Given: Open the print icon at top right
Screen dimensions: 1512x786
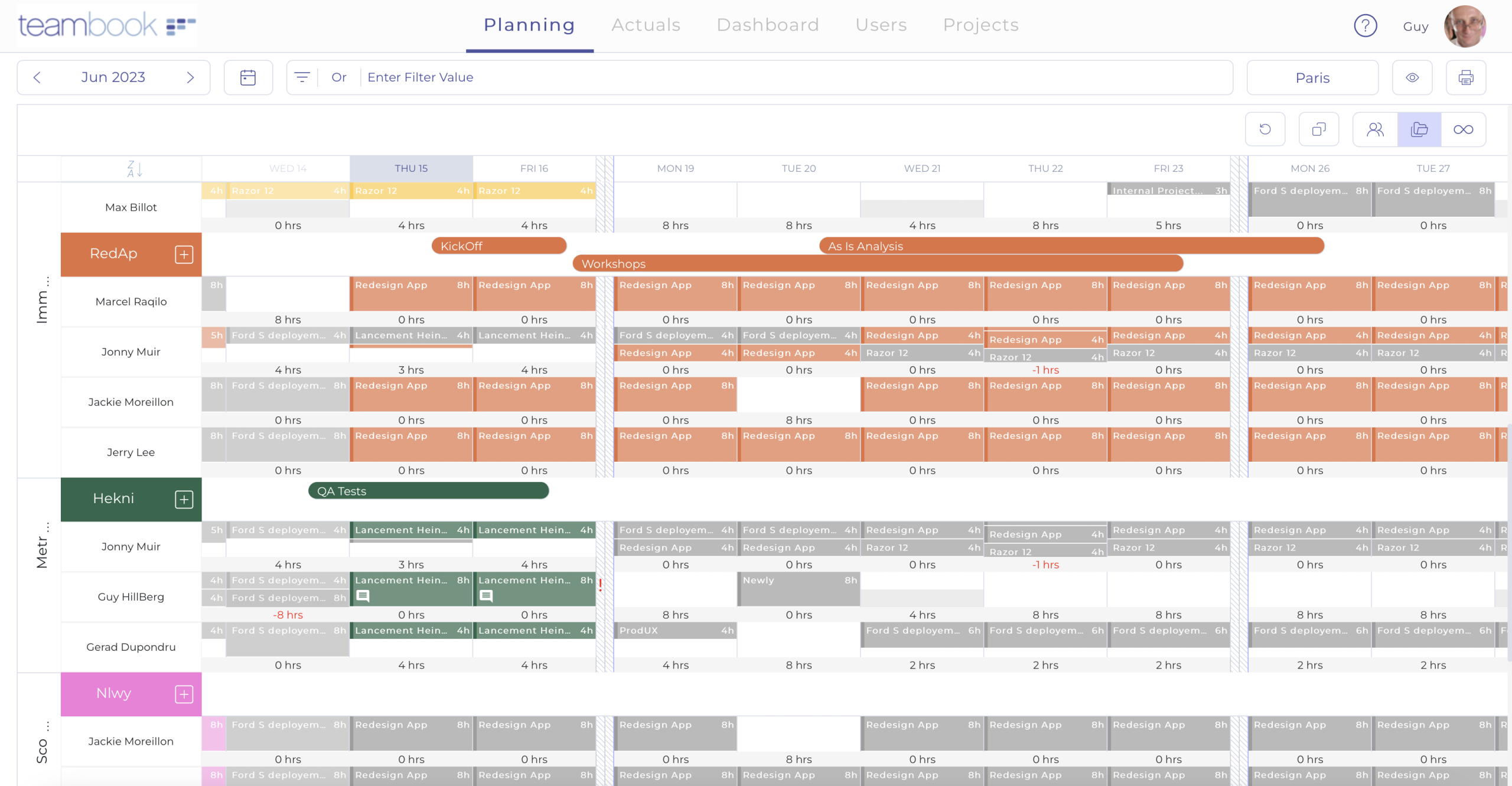Looking at the screenshot, I should tap(1467, 77).
